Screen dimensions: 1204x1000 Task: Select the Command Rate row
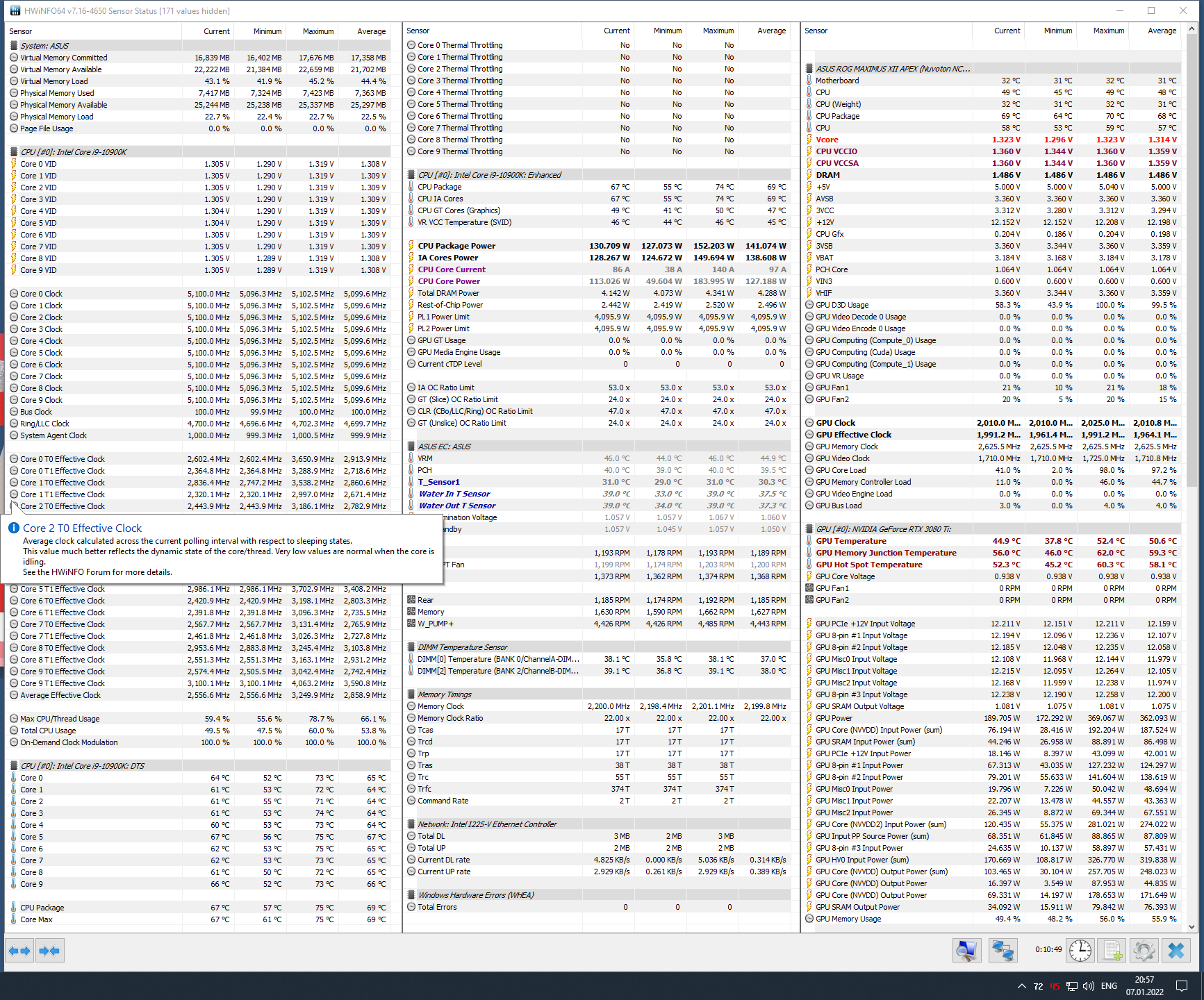pos(597,801)
